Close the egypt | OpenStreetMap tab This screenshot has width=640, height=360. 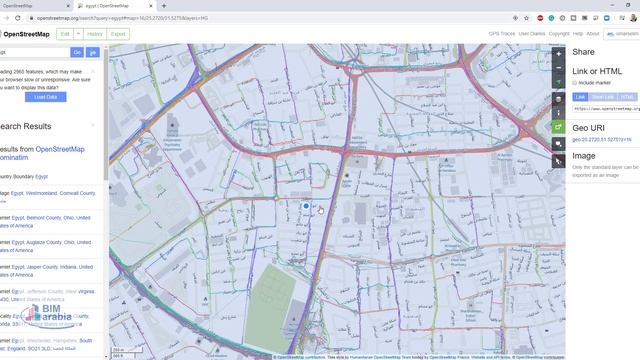coord(151,6)
